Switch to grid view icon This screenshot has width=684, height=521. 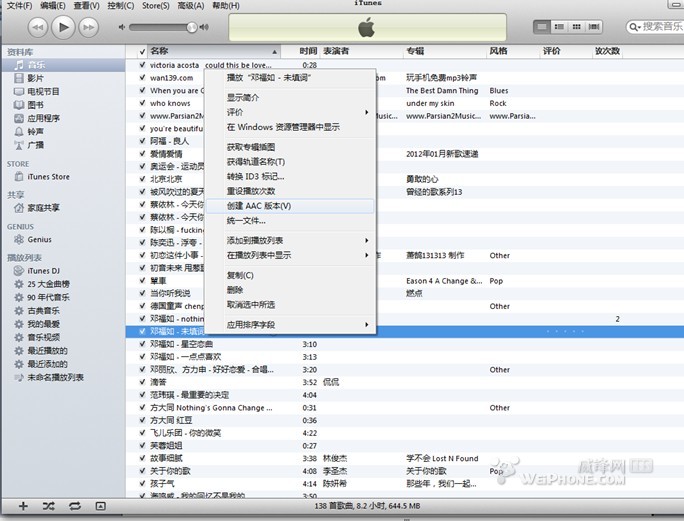(576, 27)
